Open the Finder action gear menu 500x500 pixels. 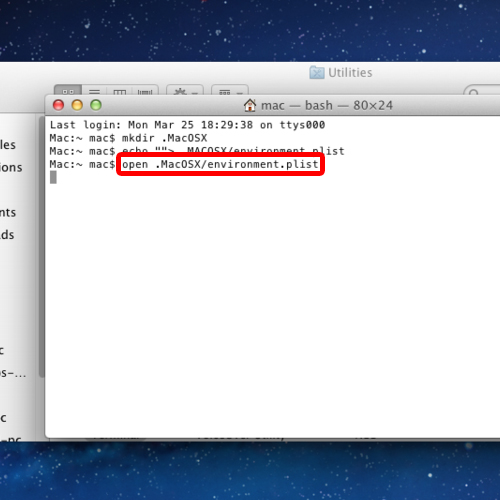click(185, 91)
